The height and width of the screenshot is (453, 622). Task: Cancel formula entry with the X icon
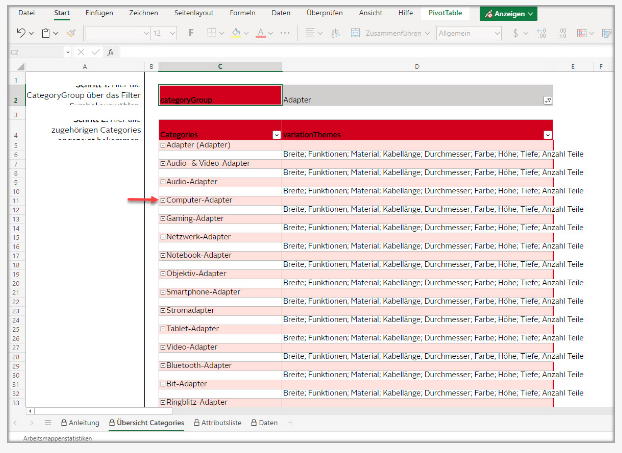(81, 52)
